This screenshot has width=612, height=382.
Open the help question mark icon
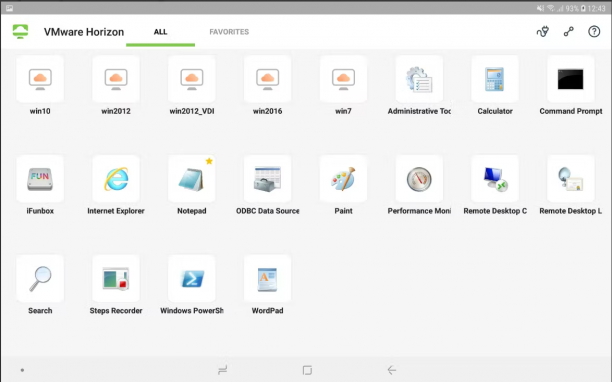coord(594,32)
